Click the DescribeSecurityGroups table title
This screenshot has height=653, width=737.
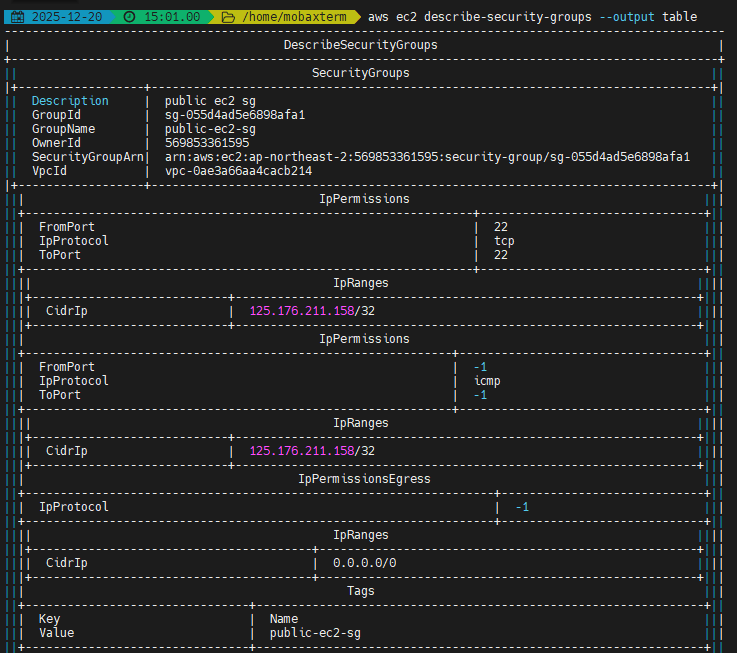coord(361,45)
